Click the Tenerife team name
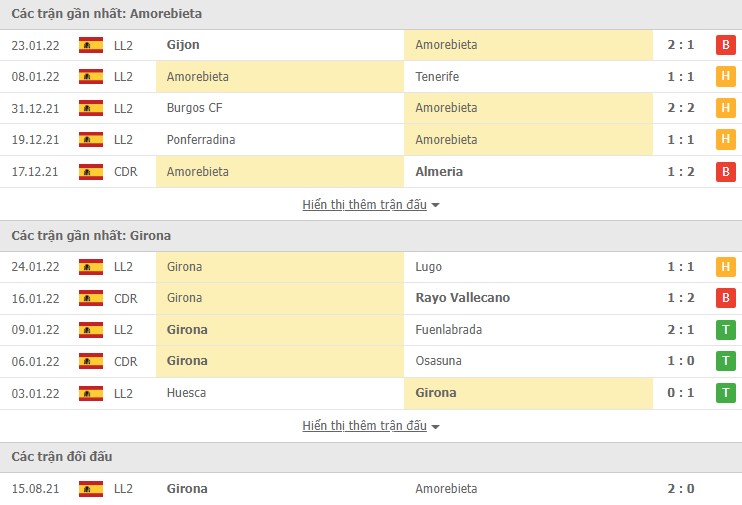This screenshot has width=742, height=505. pyautogui.click(x=437, y=77)
